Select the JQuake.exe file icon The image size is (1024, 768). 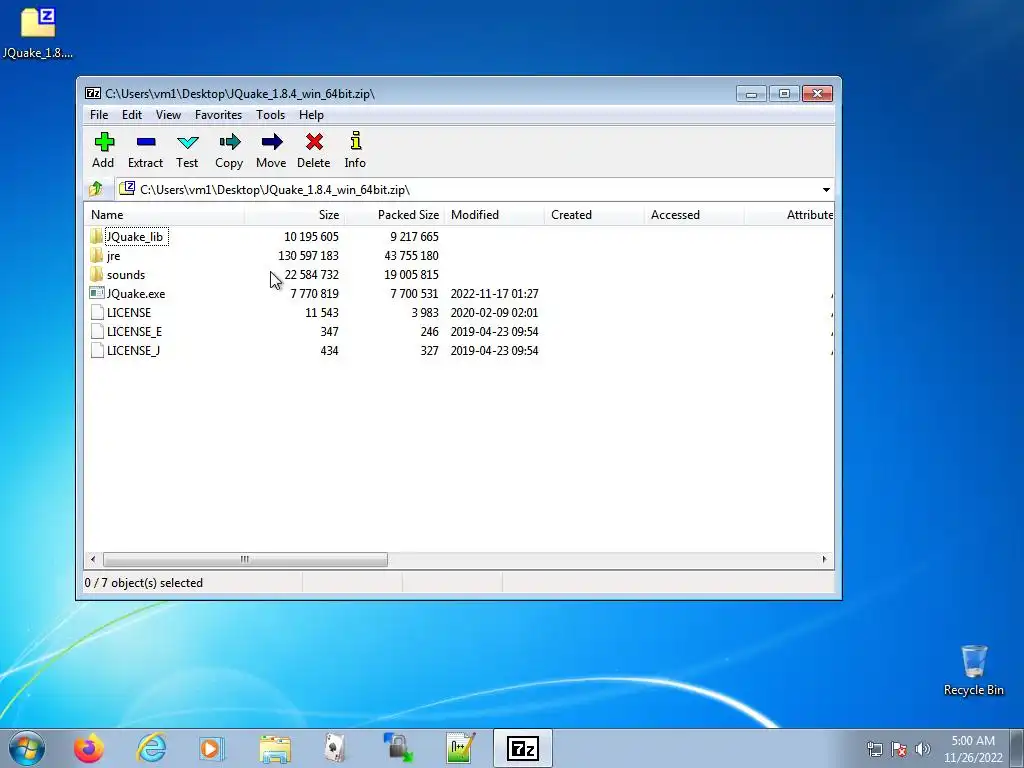(x=97, y=293)
